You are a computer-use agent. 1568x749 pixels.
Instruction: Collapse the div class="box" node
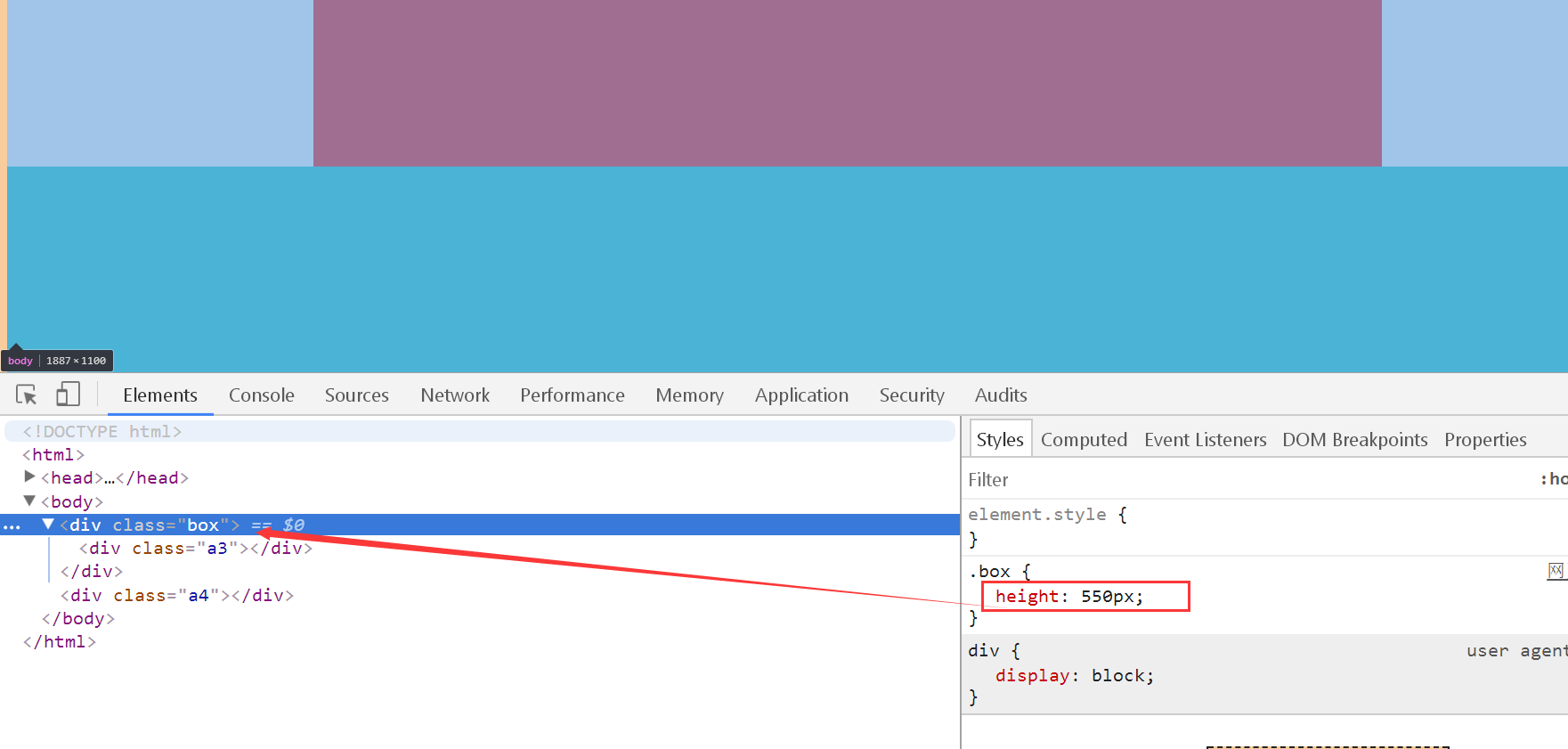48,525
